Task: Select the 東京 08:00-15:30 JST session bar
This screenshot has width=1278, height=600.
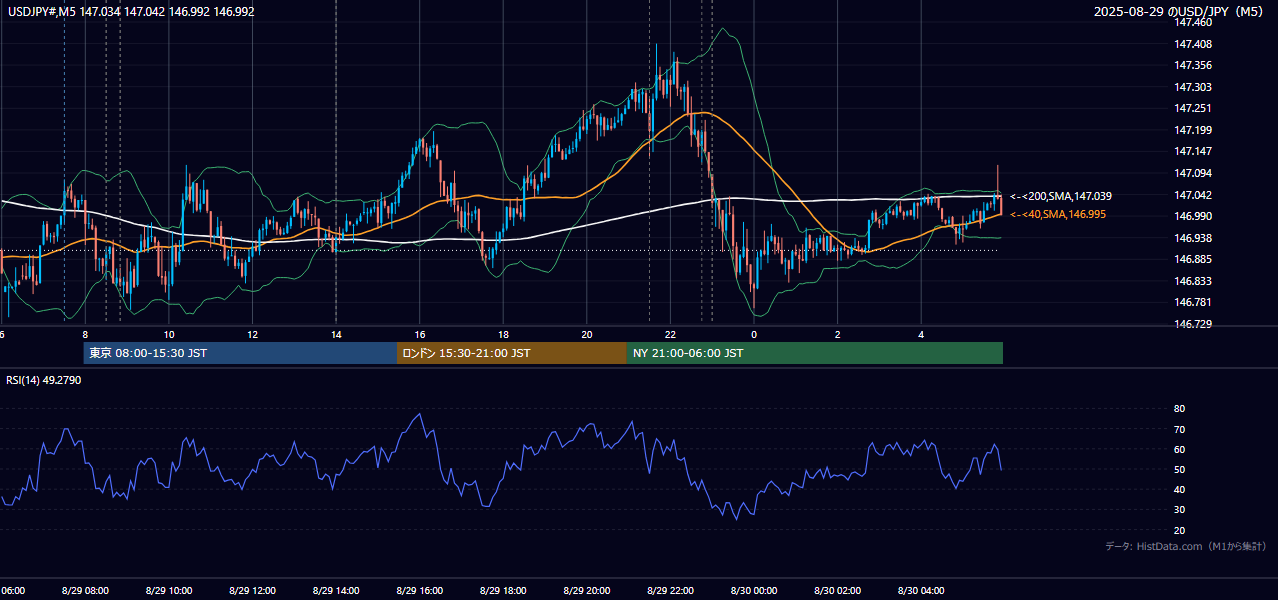Action: [x=240, y=353]
